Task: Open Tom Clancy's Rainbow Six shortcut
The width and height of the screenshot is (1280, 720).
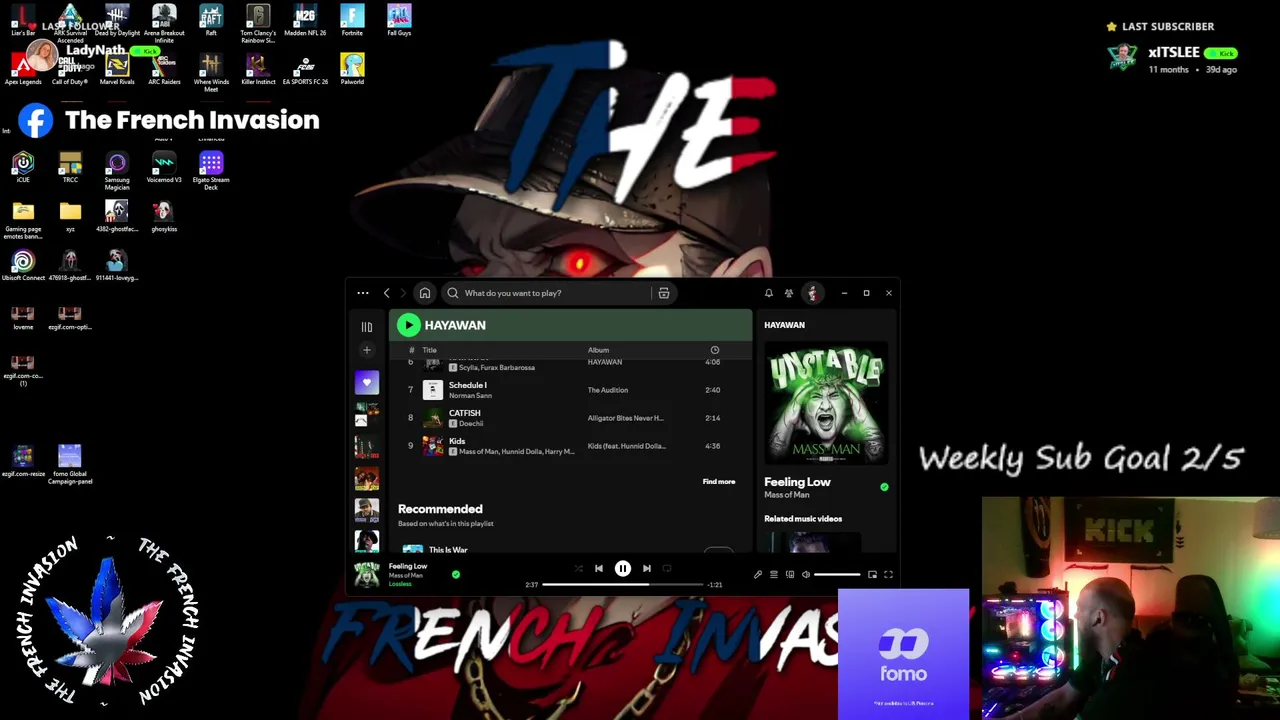Action: pos(258,24)
